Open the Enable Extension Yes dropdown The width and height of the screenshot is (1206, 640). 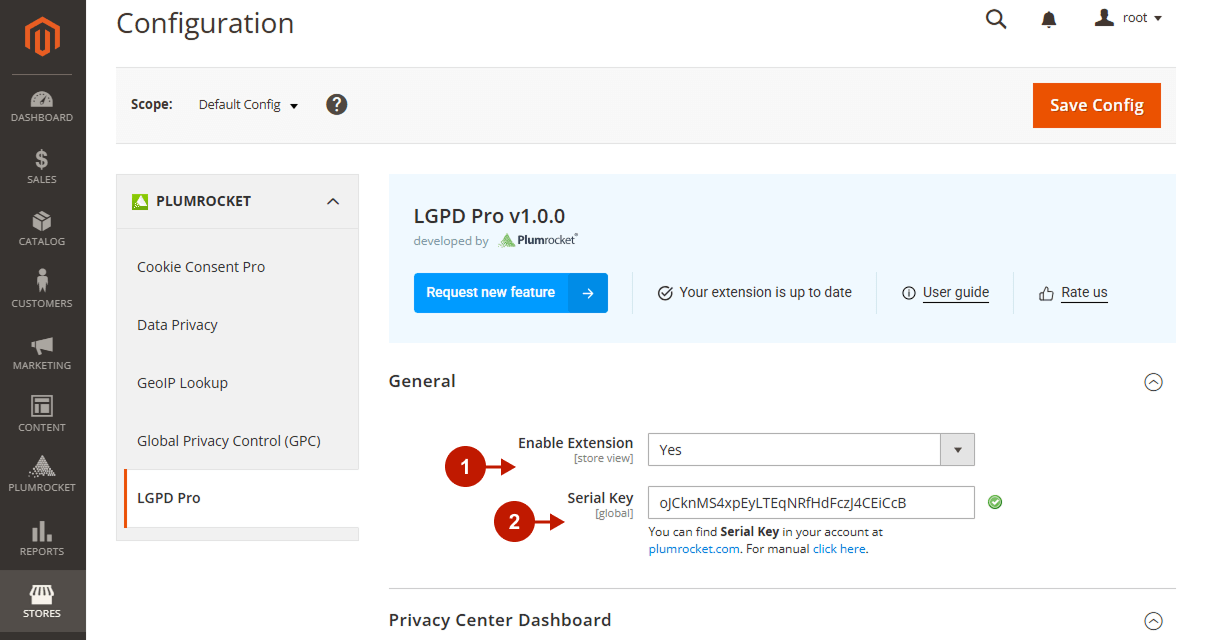[x=811, y=450]
